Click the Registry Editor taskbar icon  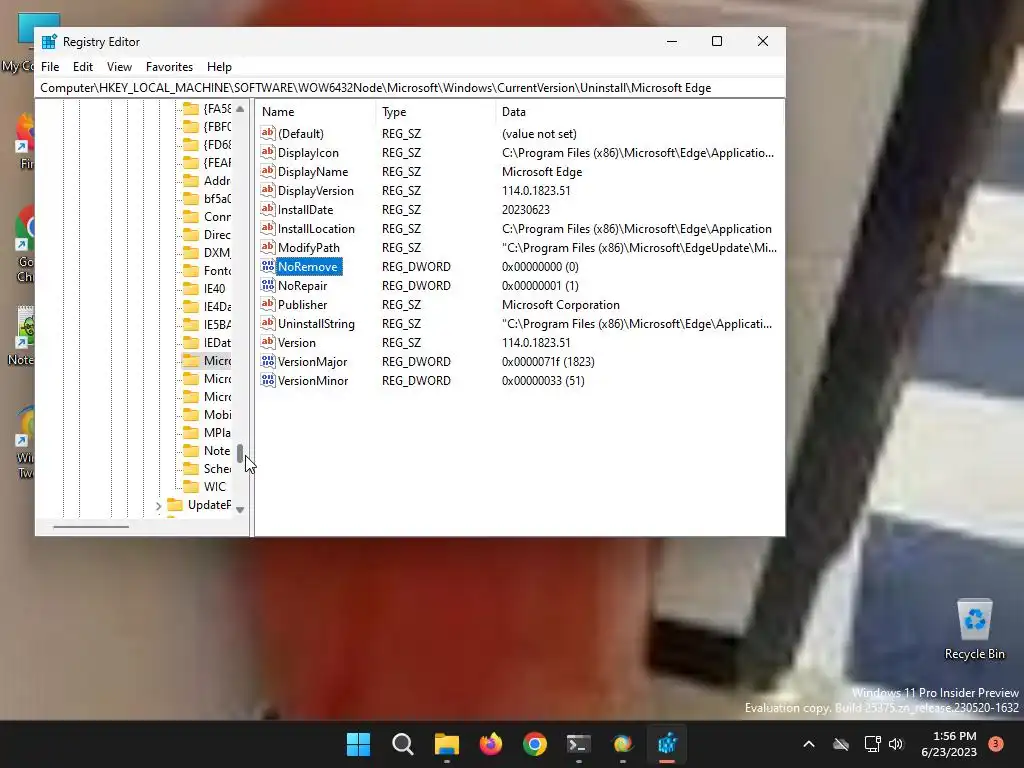coord(667,744)
